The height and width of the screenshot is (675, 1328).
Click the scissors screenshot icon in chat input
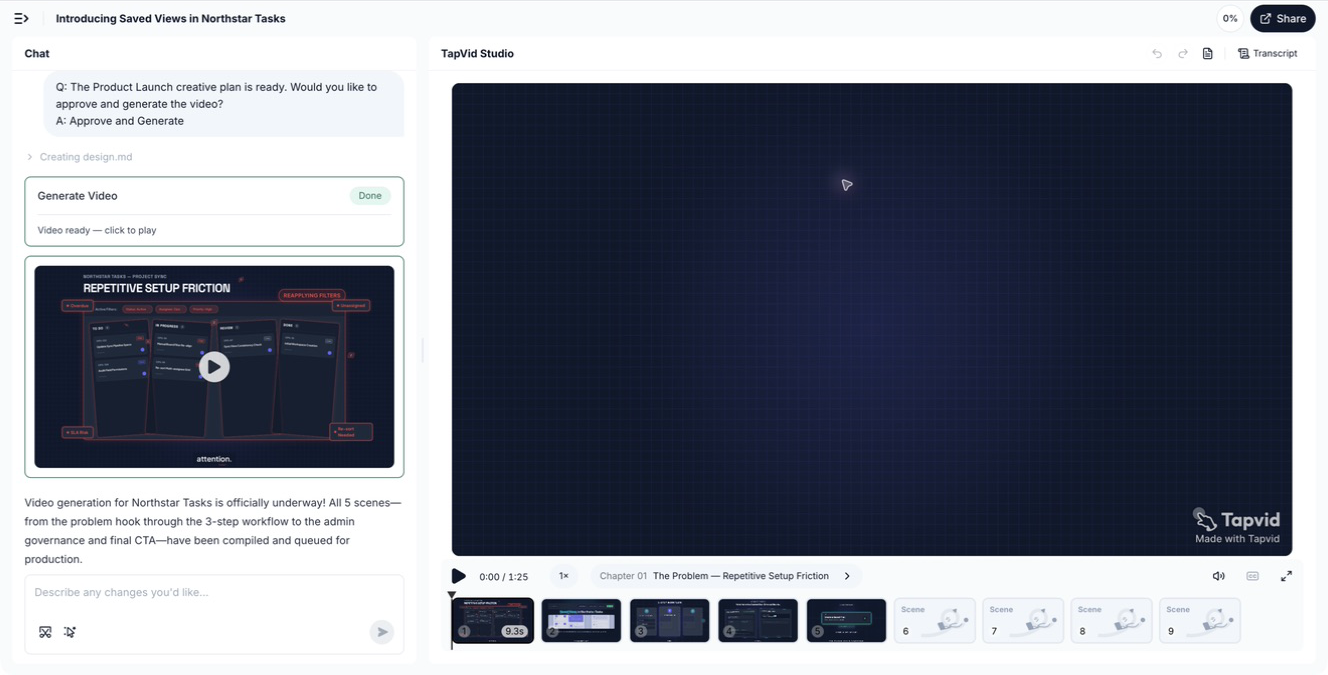(45, 632)
